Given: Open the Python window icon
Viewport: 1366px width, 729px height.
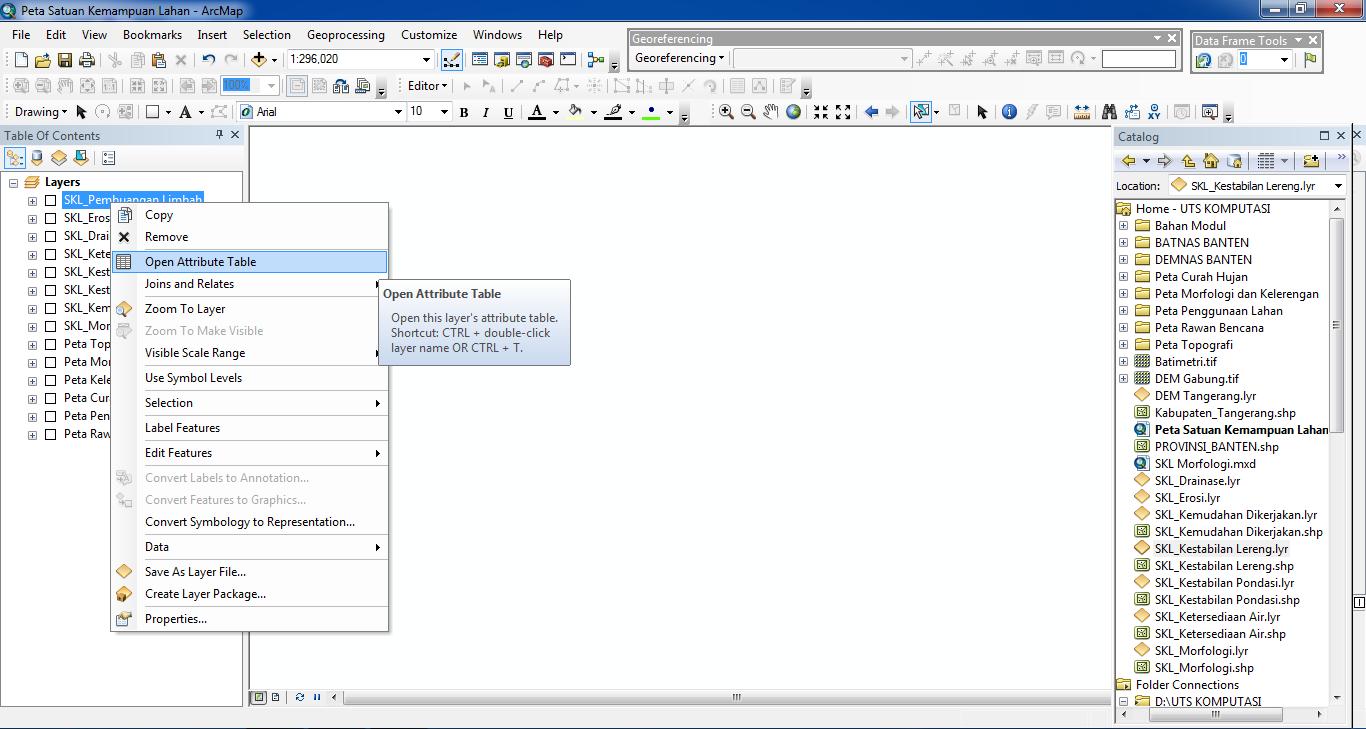Looking at the screenshot, I should [x=568, y=59].
